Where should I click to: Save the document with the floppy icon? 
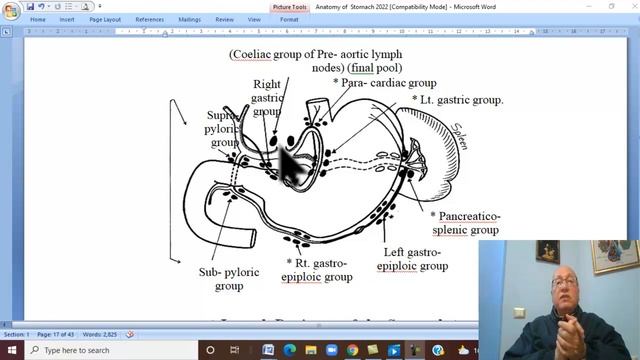tap(30, 7)
